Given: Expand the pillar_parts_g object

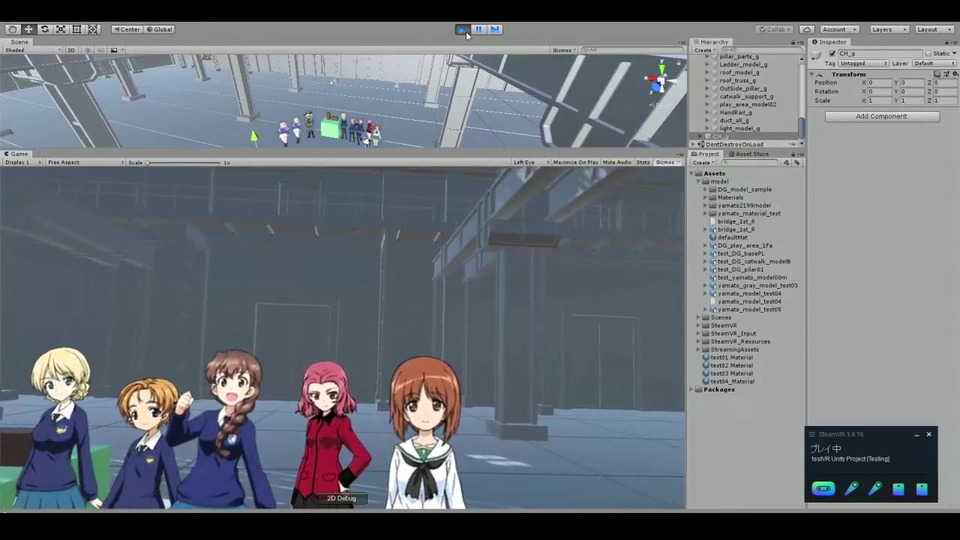Looking at the screenshot, I should click(x=707, y=56).
